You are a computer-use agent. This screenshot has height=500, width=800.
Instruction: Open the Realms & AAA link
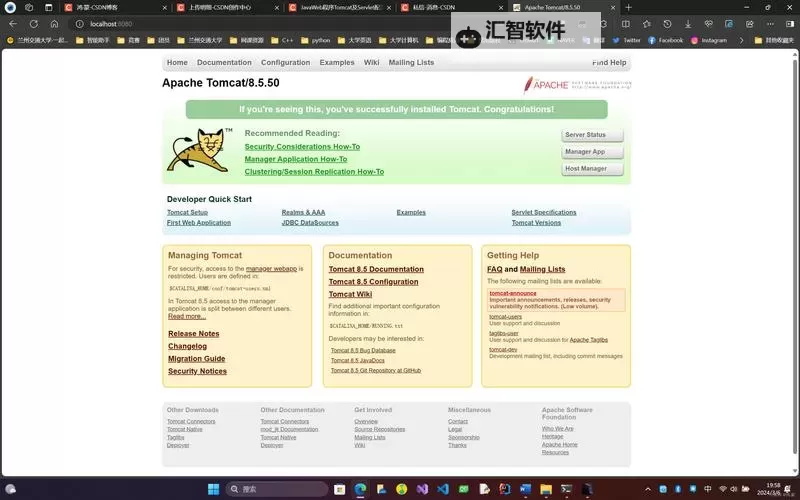tap(303, 212)
